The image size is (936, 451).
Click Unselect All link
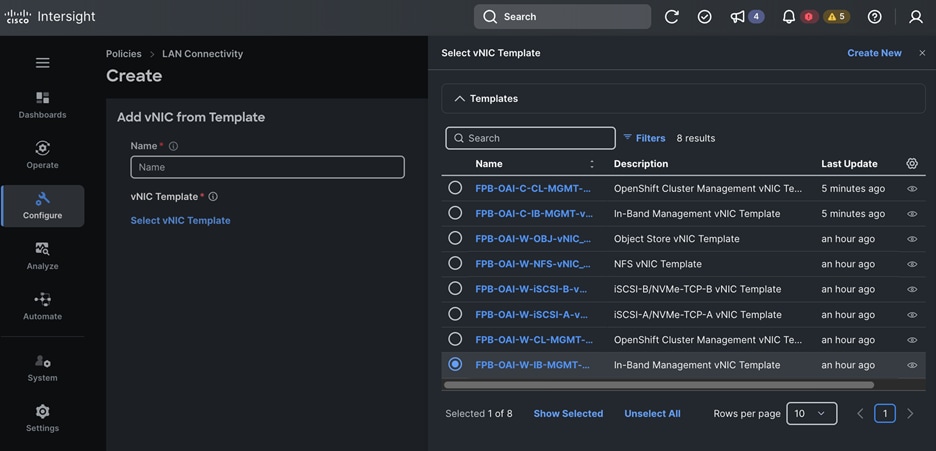[x=652, y=413]
